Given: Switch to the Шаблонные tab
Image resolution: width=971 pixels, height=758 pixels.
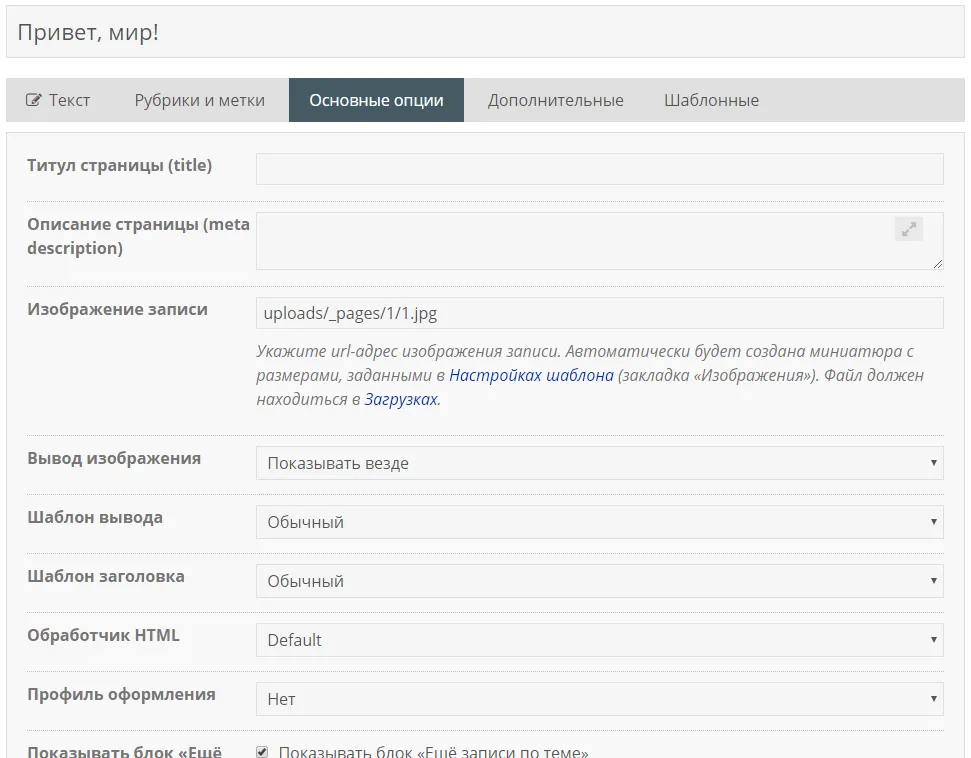Looking at the screenshot, I should [711, 100].
